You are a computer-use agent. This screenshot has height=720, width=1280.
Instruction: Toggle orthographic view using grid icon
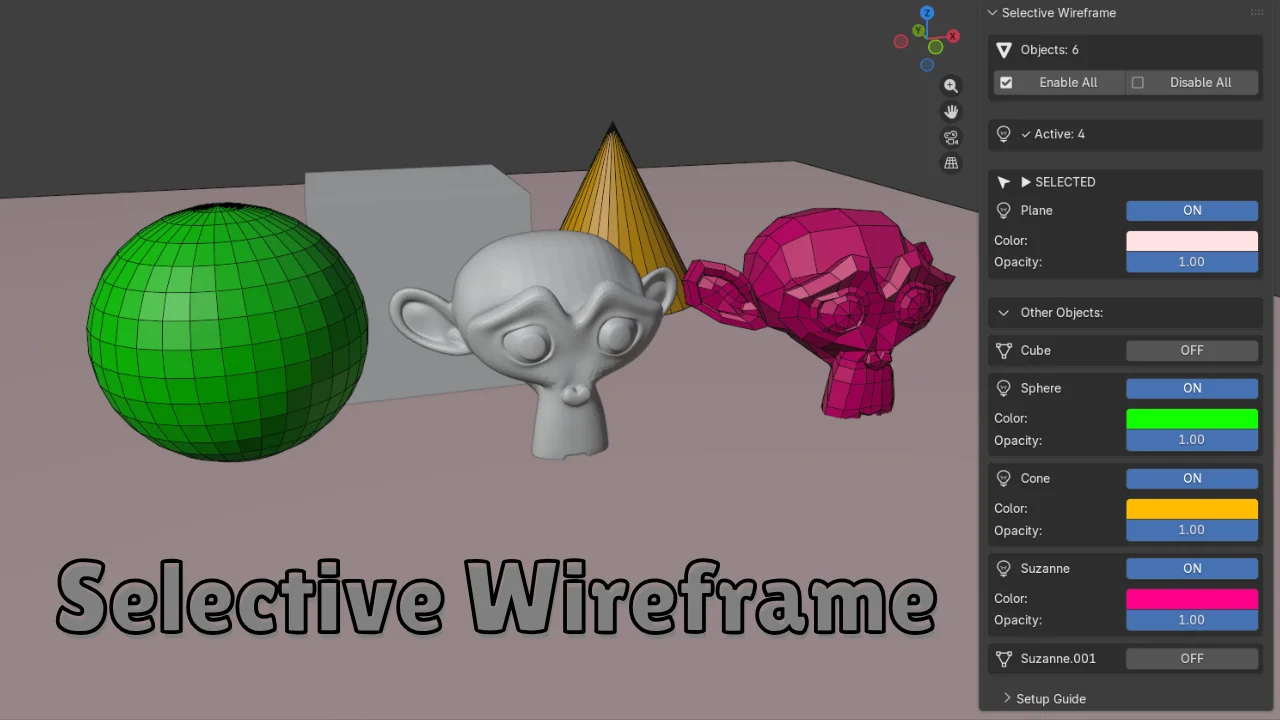tap(950, 163)
